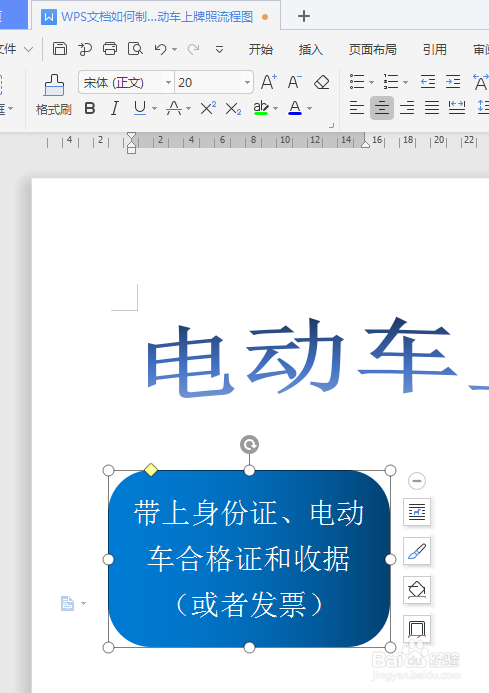
Task: Click the Export to PDF icon
Action: (x=85, y=49)
